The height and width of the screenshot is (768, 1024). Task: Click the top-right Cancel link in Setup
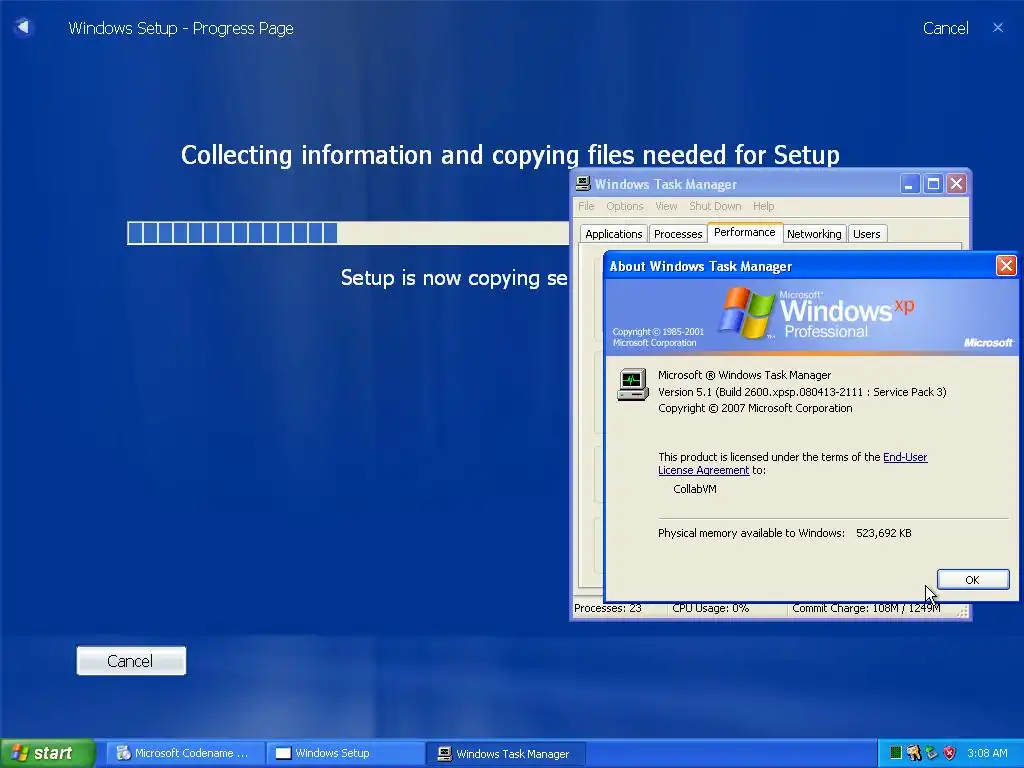[945, 28]
